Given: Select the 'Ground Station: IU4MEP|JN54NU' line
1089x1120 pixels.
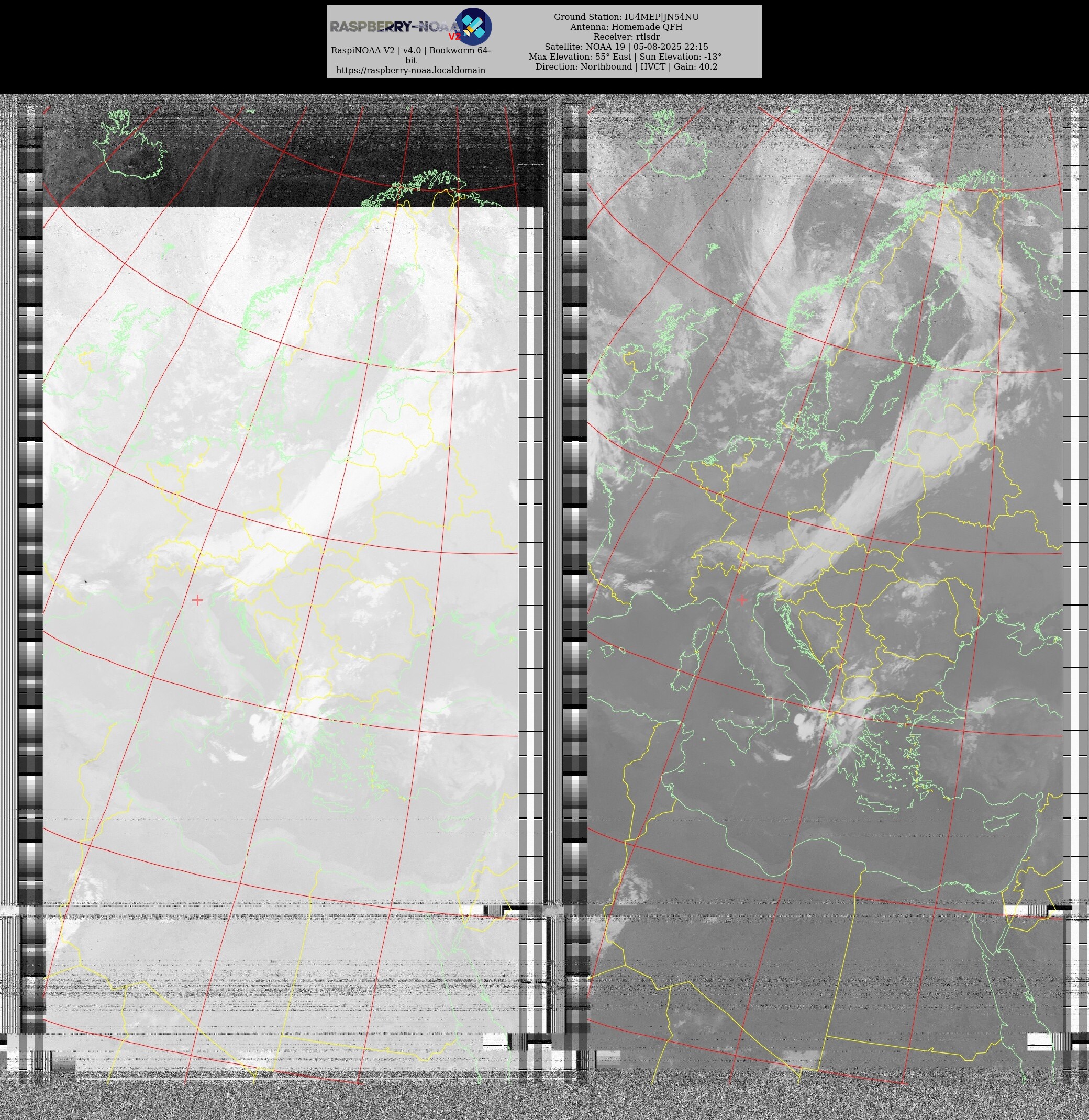Looking at the screenshot, I should pos(626,17).
